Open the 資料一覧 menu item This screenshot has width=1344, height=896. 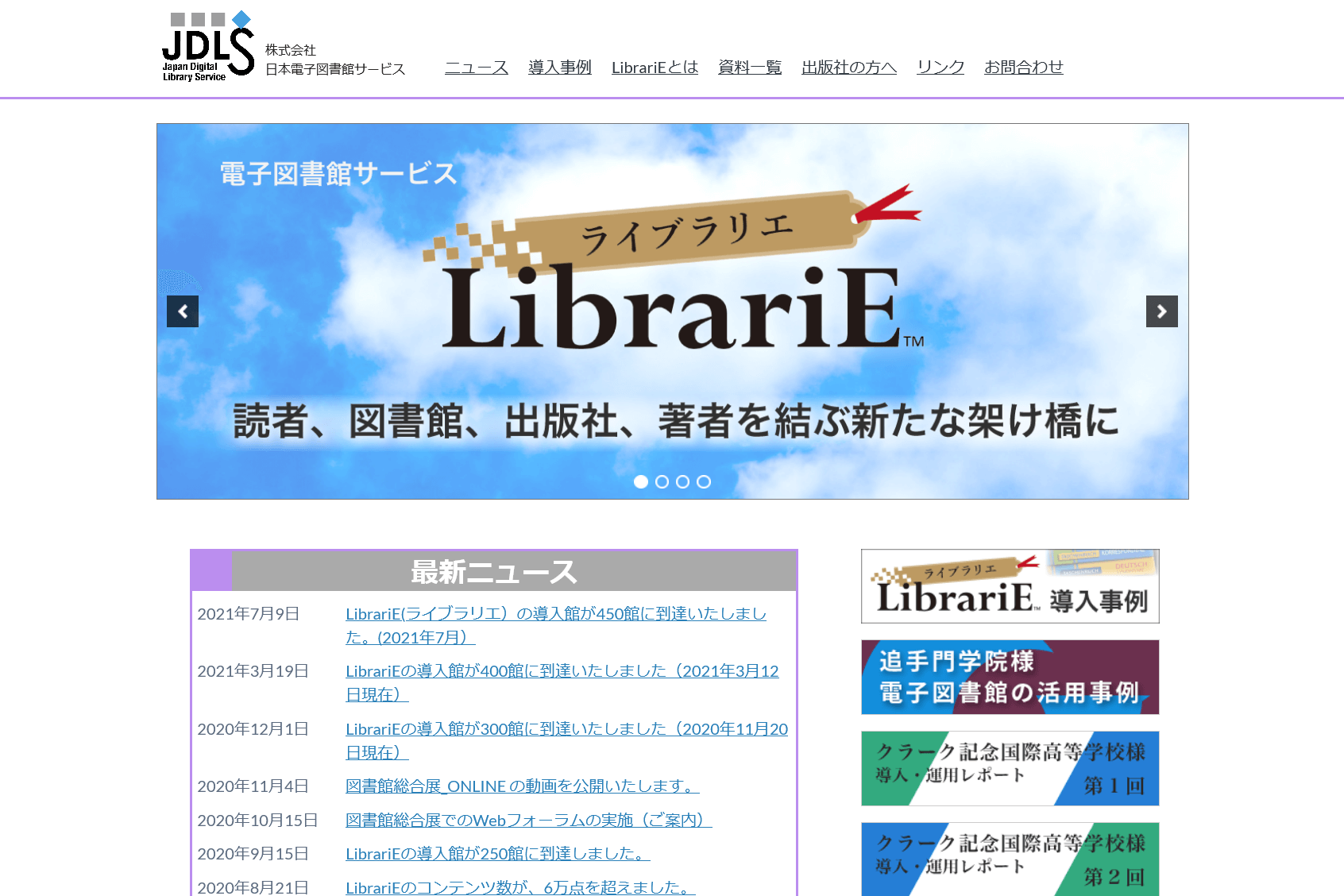coord(750,68)
